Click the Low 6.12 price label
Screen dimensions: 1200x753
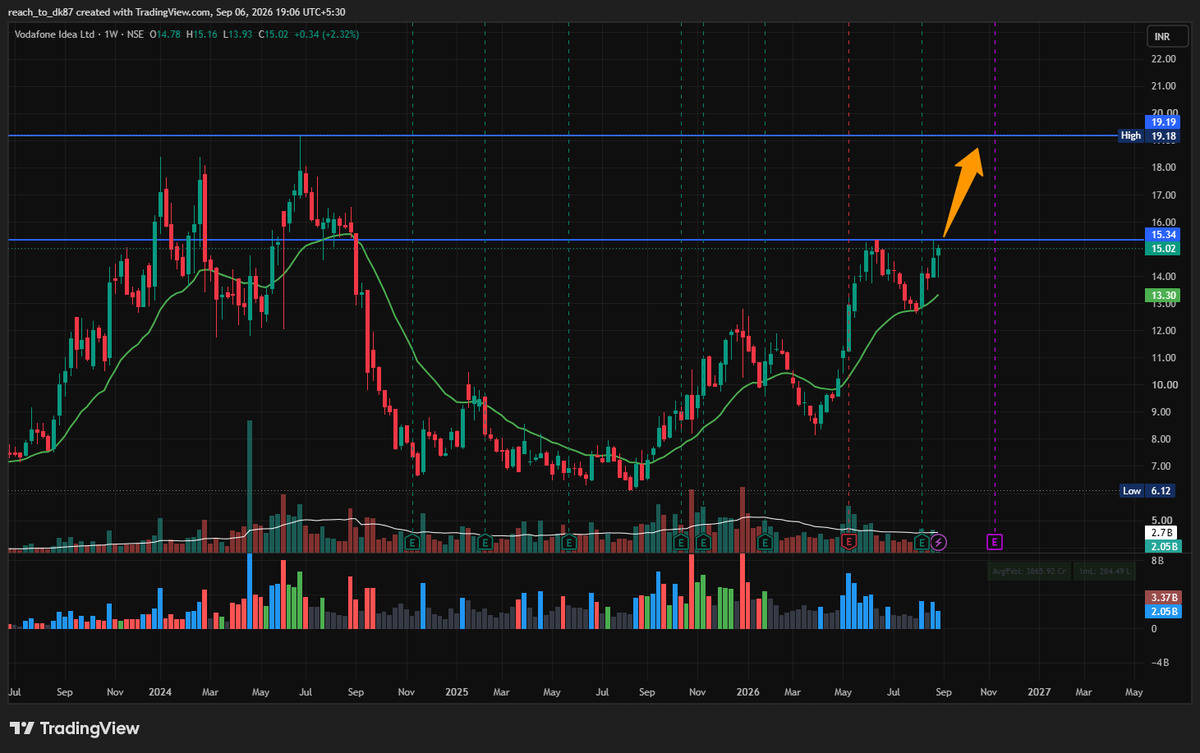1148,491
